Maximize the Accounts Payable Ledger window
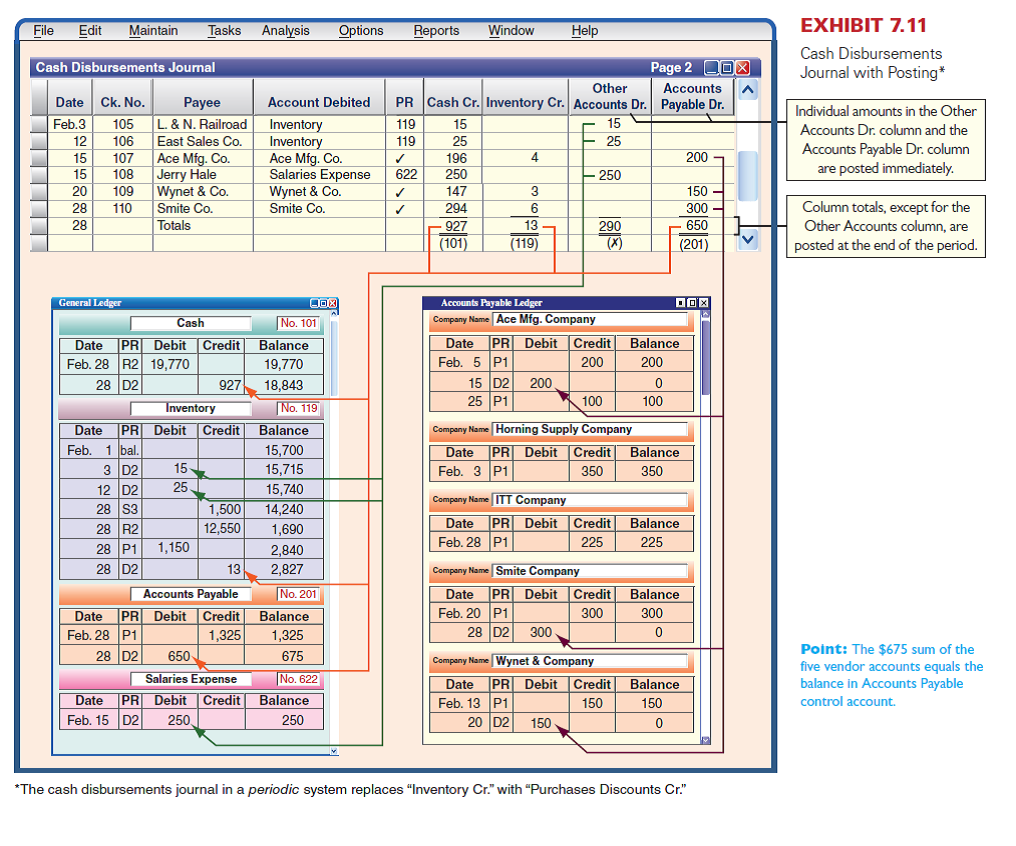The width and height of the screenshot is (1016, 846). click(x=692, y=303)
